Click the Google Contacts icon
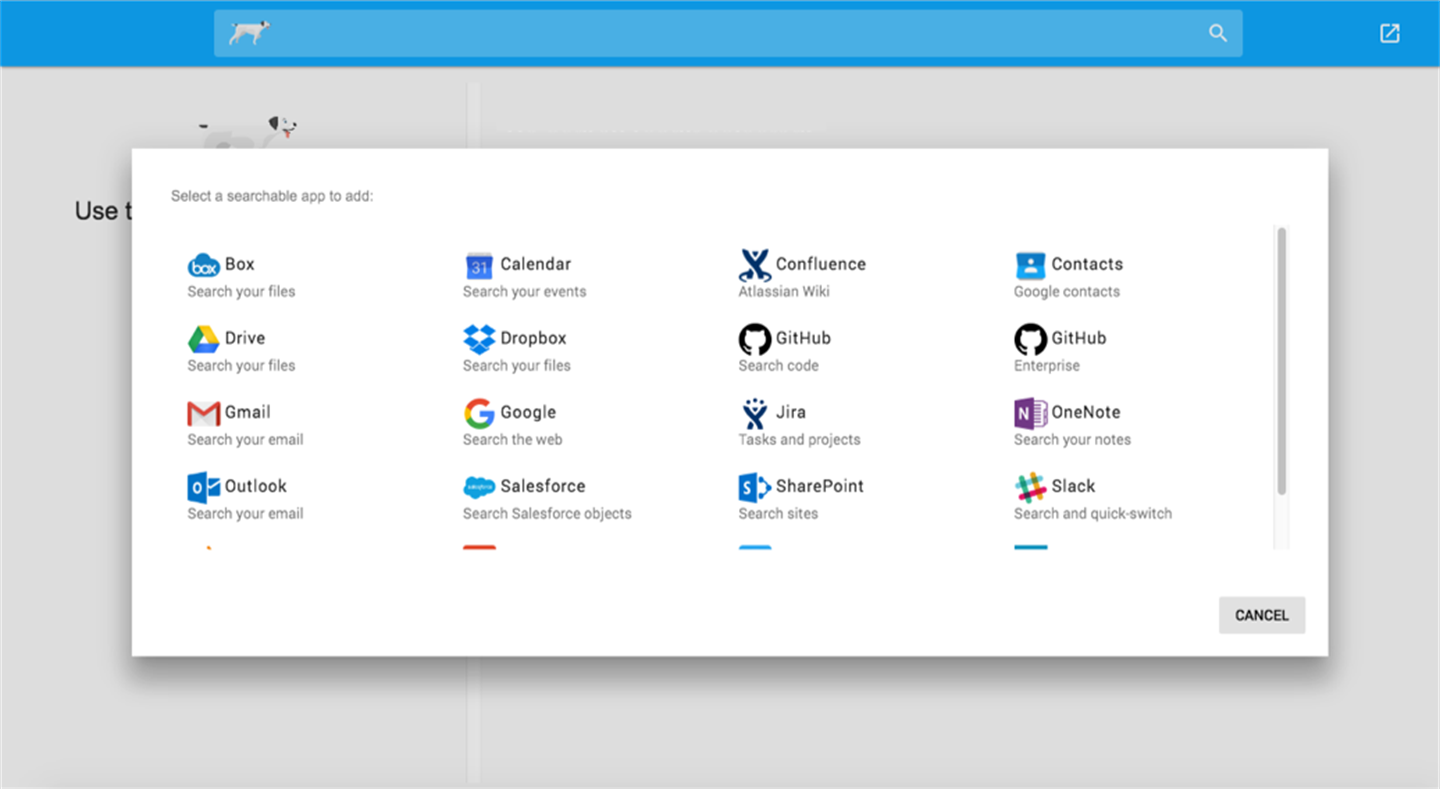The height and width of the screenshot is (789, 1440). [1030, 265]
